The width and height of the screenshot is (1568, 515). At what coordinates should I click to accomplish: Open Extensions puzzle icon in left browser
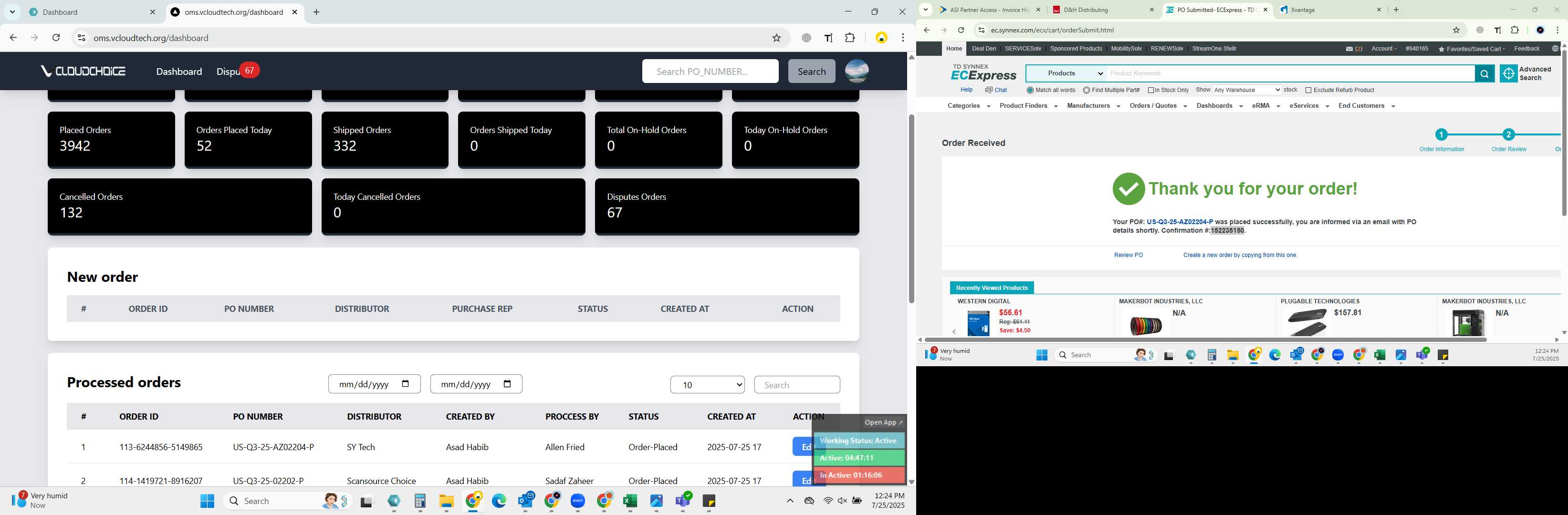850,38
